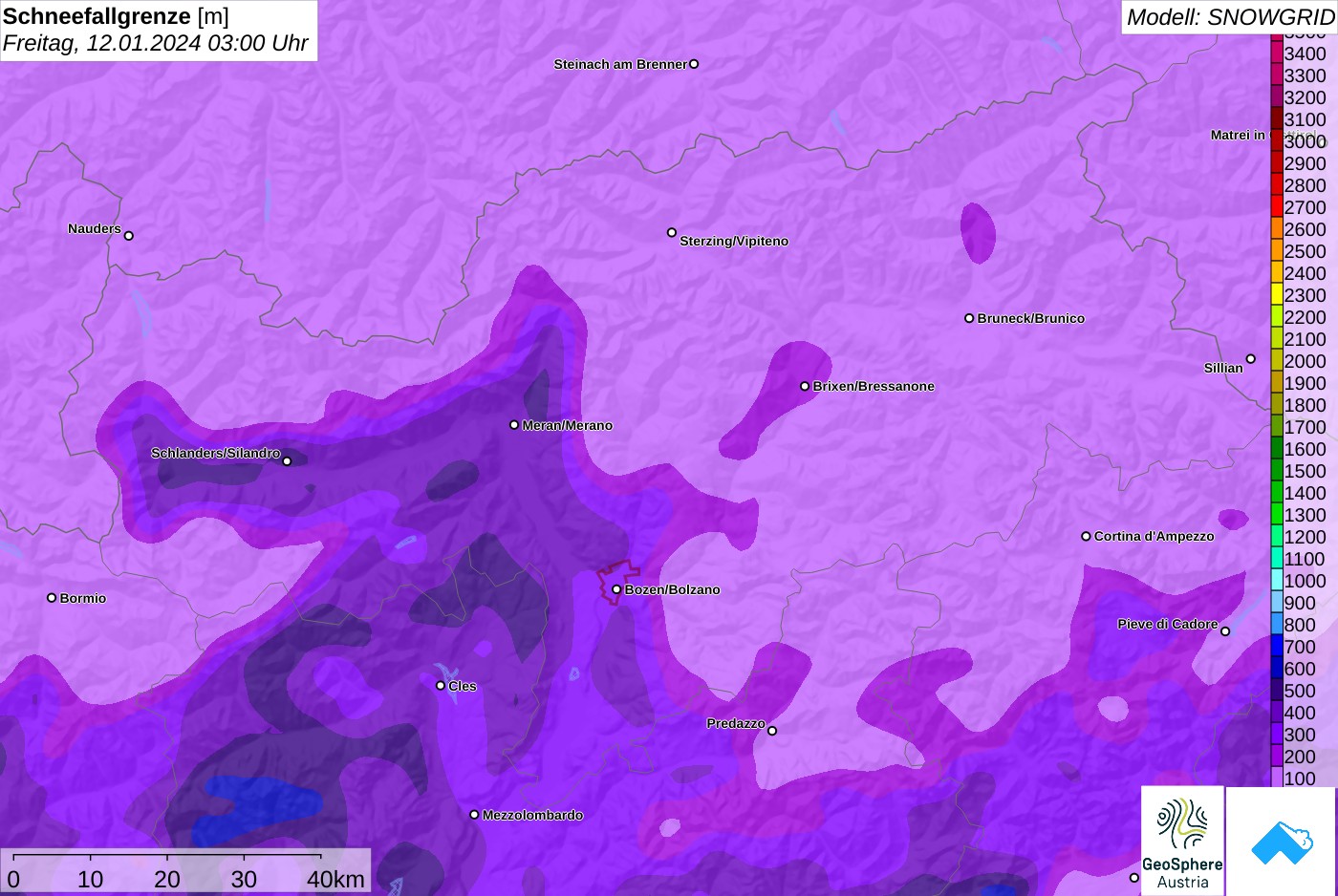Image resolution: width=1338 pixels, height=896 pixels.
Task: Click the 1500 m green legend swatch
Action: (x=1277, y=471)
